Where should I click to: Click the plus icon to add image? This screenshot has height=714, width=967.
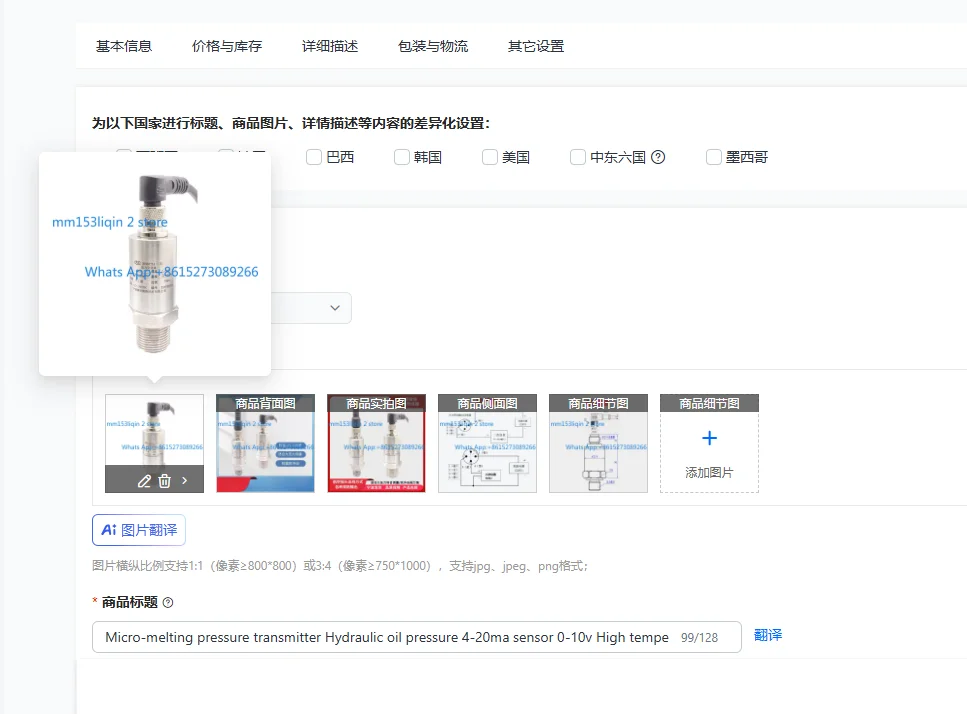[x=709, y=438]
